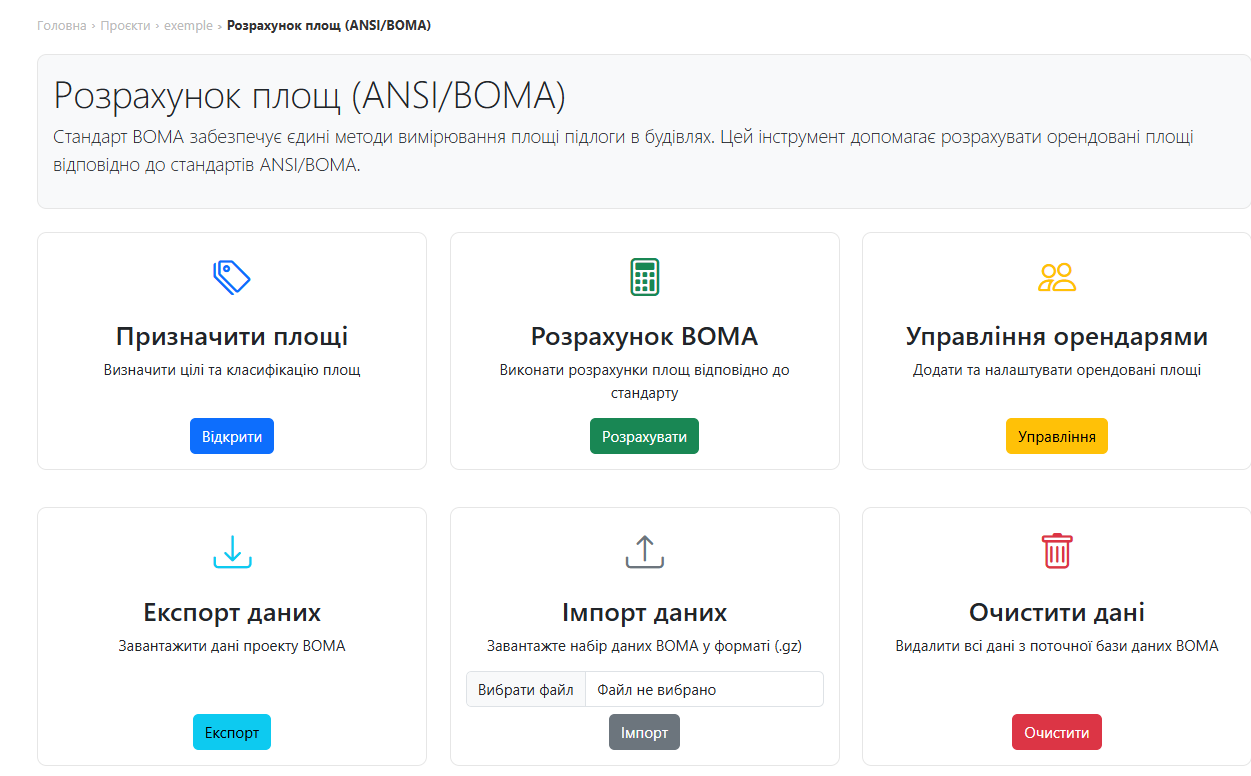Click text Завантажте набір даних BOMA у форматі (.gz)

pyautogui.click(x=644, y=646)
